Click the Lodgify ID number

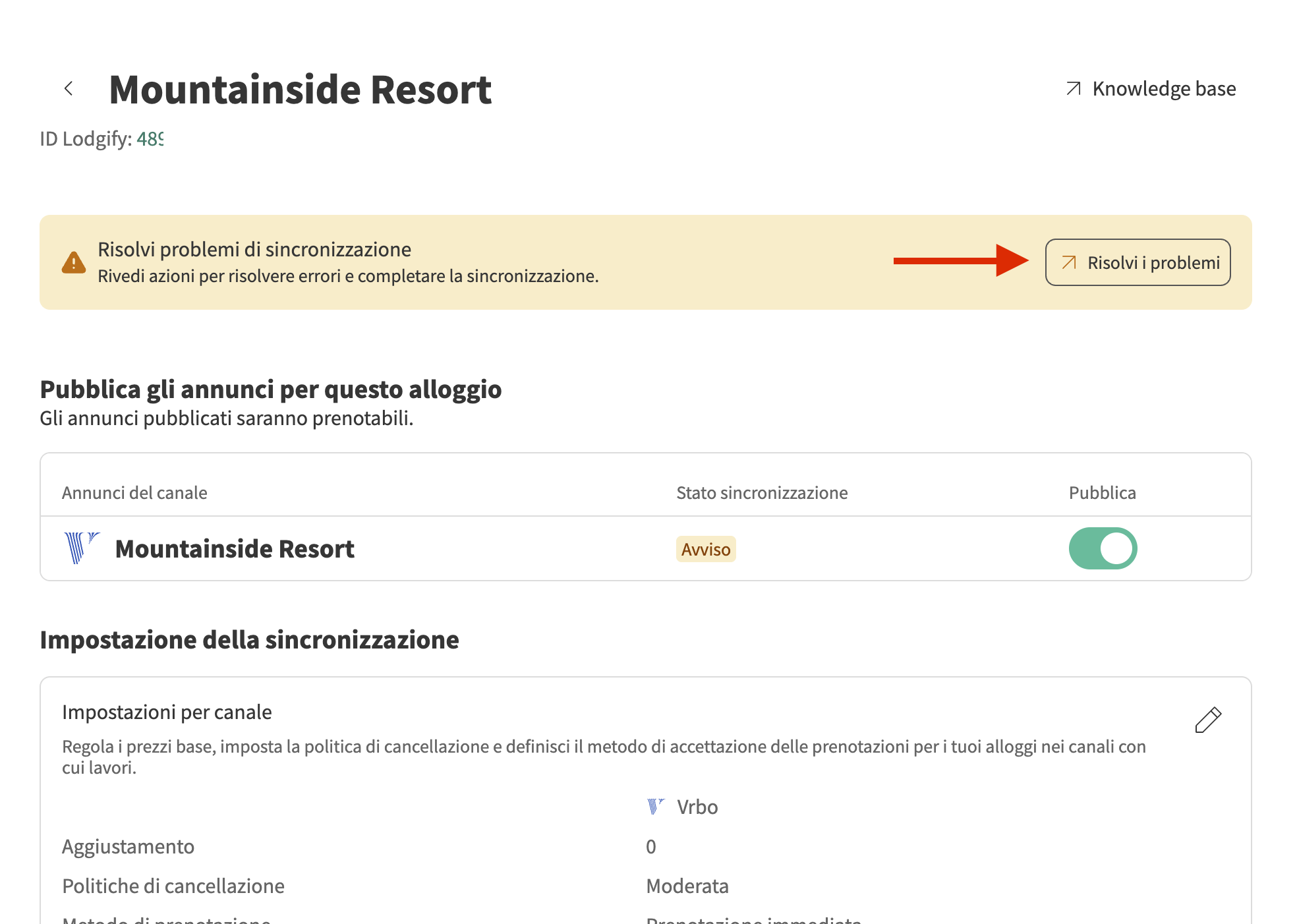pyautogui.click(x=150, y=139)
